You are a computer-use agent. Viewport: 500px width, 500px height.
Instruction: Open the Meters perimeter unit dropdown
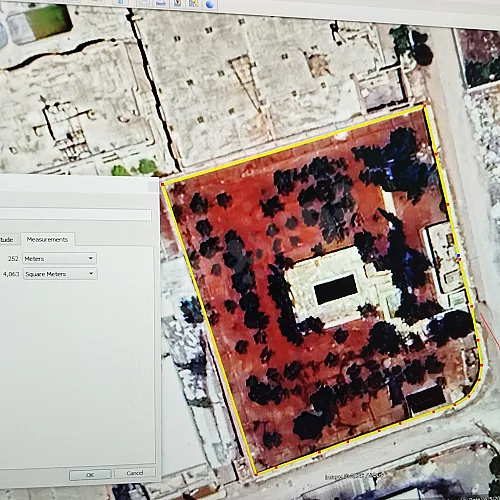59,258
